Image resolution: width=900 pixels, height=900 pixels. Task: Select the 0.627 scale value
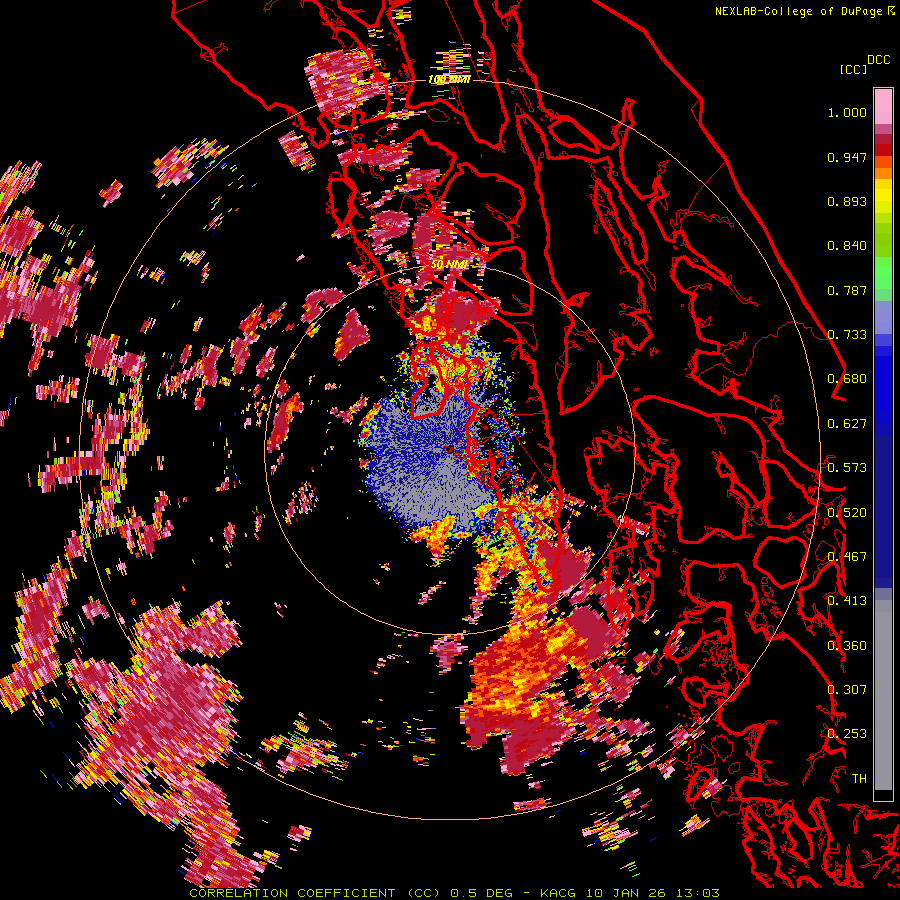[x=847, y=424]
